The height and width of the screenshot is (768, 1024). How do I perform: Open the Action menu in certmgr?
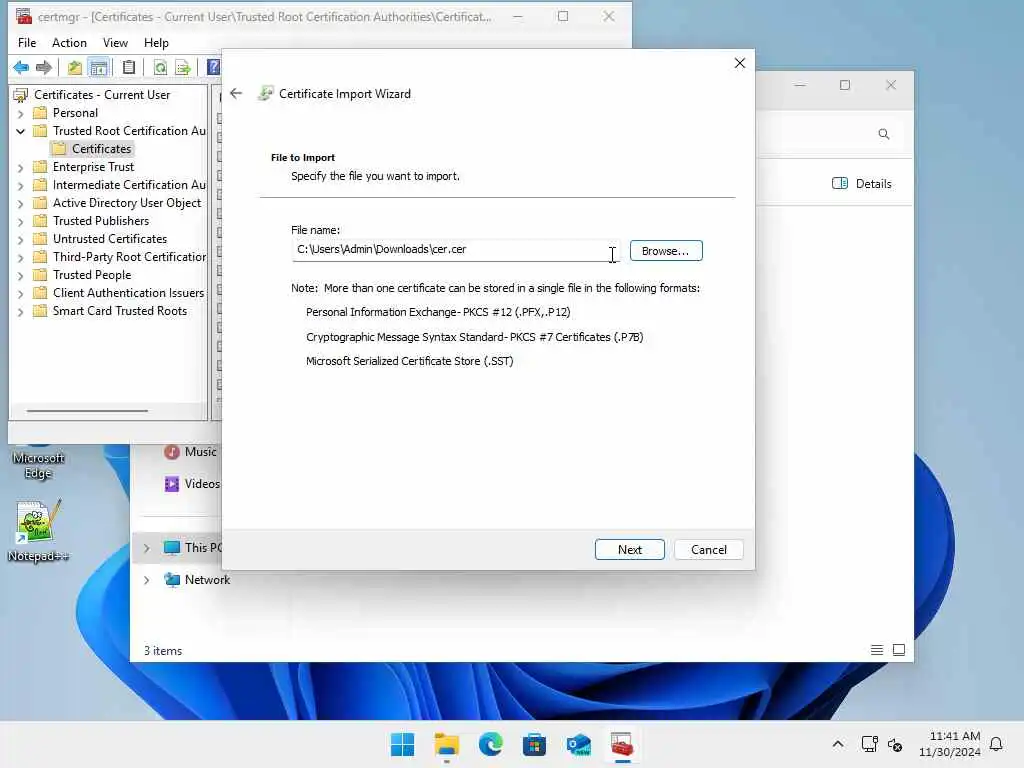69,42
